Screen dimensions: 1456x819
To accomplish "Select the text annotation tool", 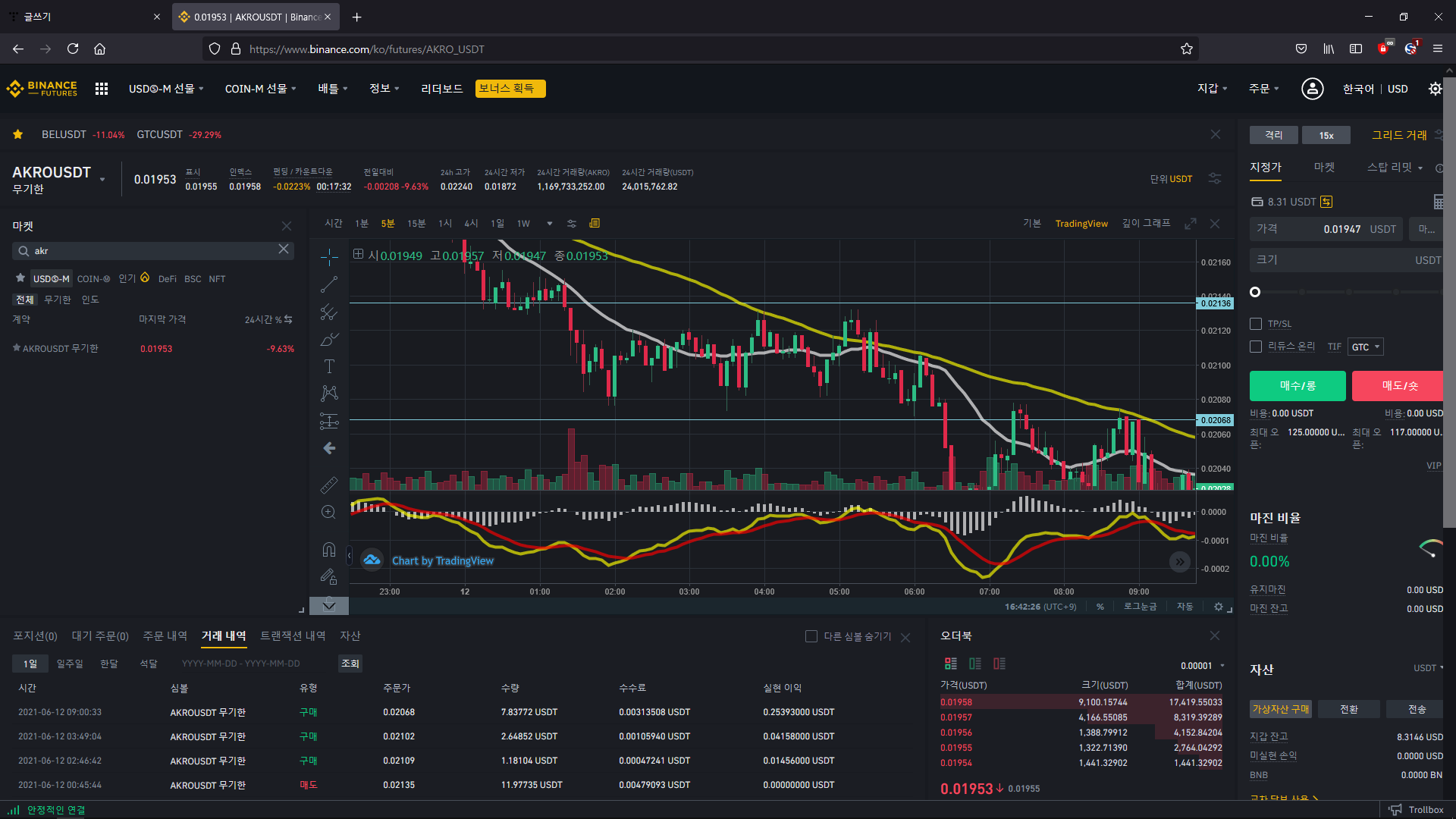I will point(329,366).
